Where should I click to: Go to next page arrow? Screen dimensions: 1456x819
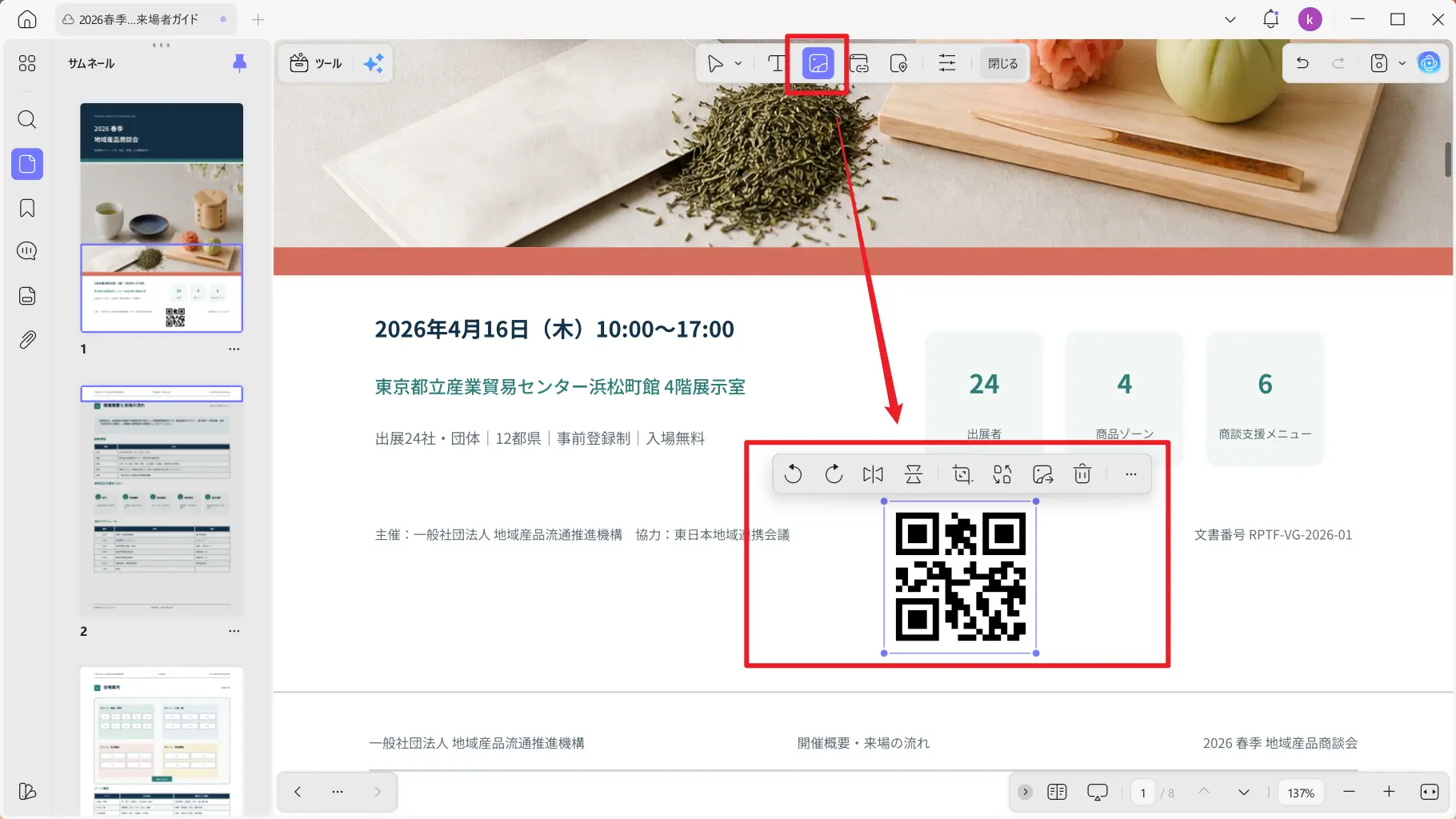click(1244, 792)
